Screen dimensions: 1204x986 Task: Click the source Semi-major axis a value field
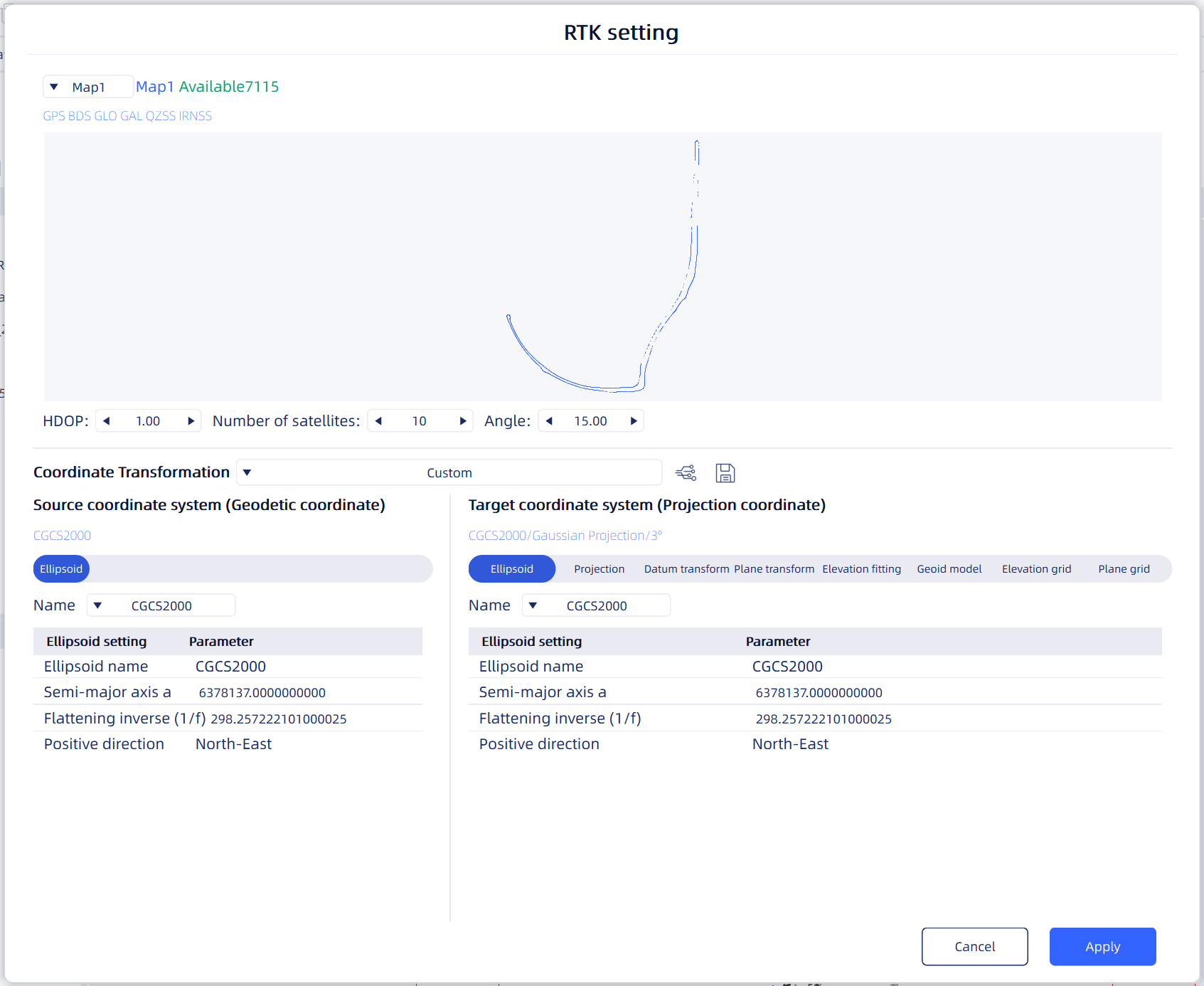(262, 693)
